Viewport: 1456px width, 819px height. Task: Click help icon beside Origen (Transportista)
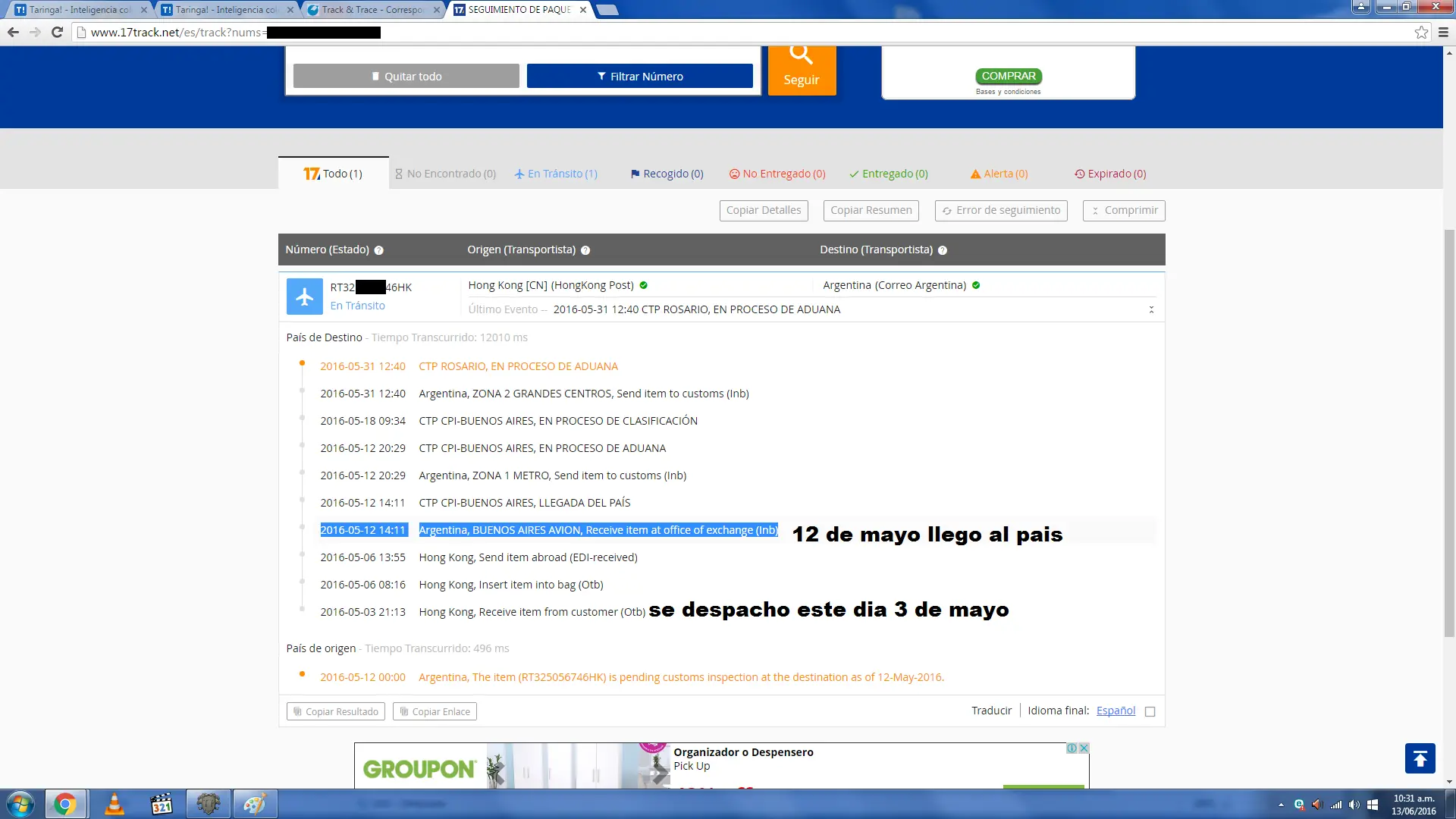point(585,250)
